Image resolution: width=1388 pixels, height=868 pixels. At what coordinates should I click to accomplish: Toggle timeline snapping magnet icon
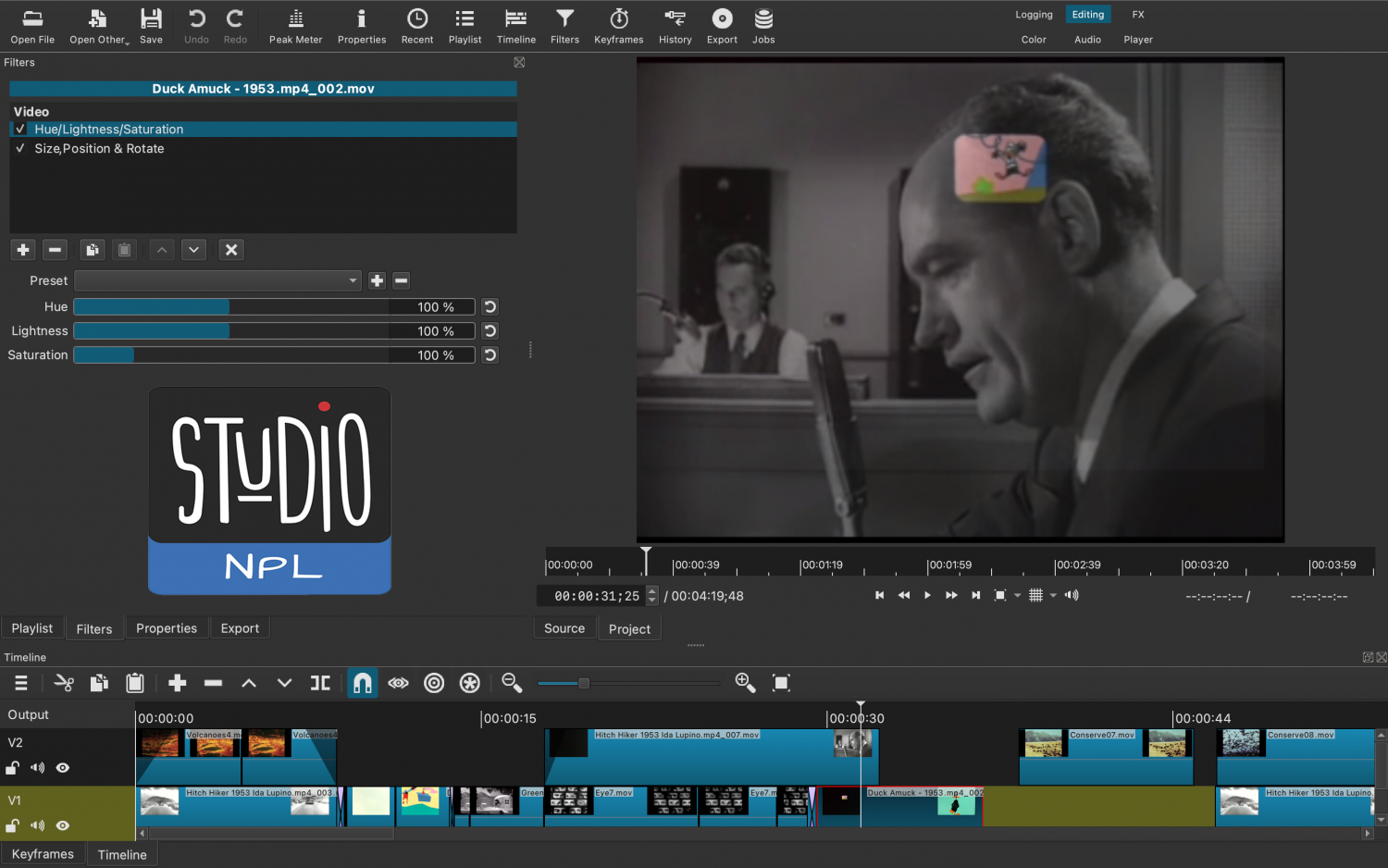(362, 683)
